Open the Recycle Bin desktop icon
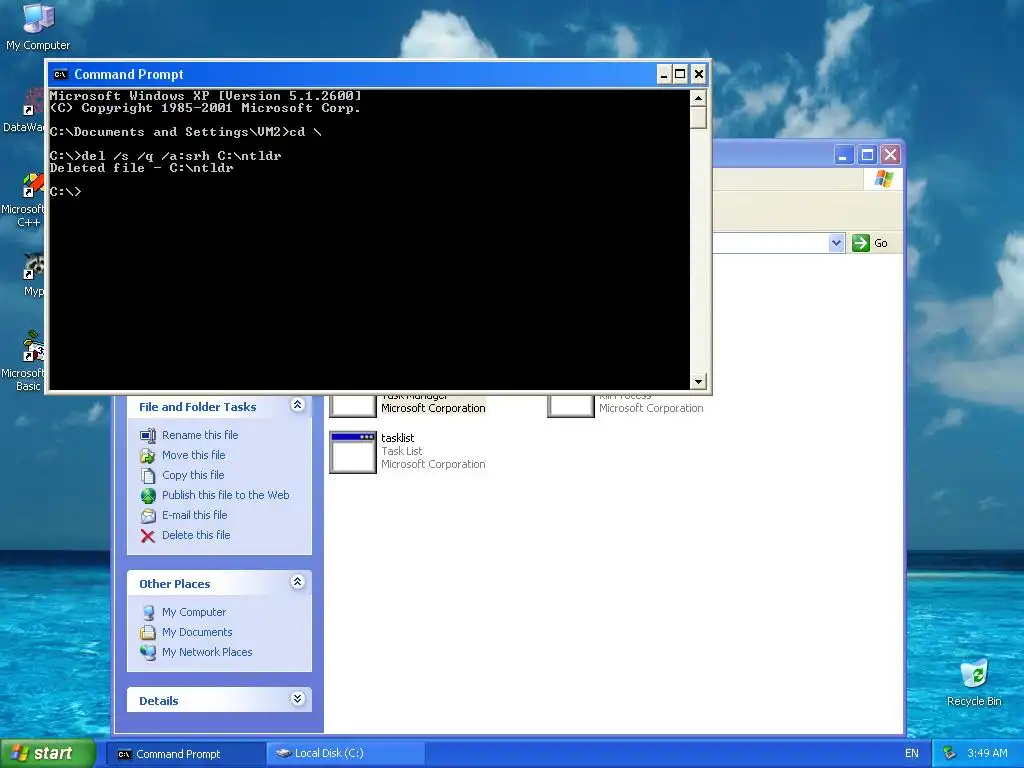Viewport: 1024px width, 768px height. click(974, 683)
